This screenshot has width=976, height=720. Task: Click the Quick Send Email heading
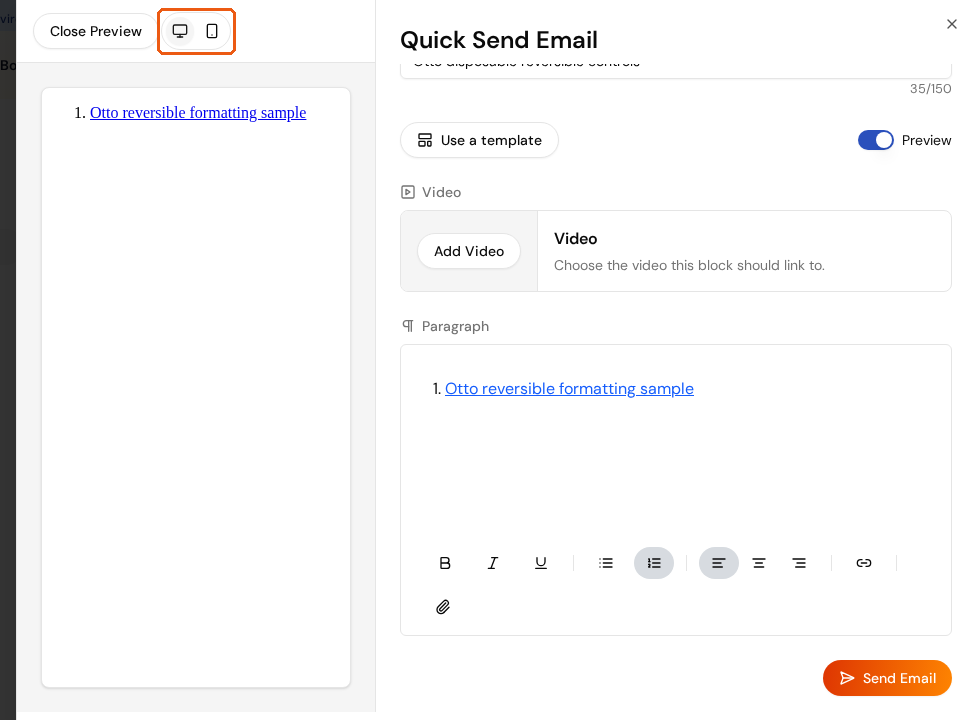499,40
